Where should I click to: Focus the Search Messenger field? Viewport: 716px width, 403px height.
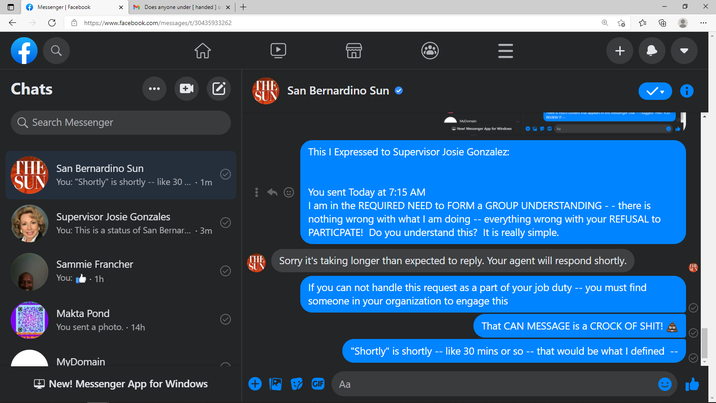click(121, 122)
